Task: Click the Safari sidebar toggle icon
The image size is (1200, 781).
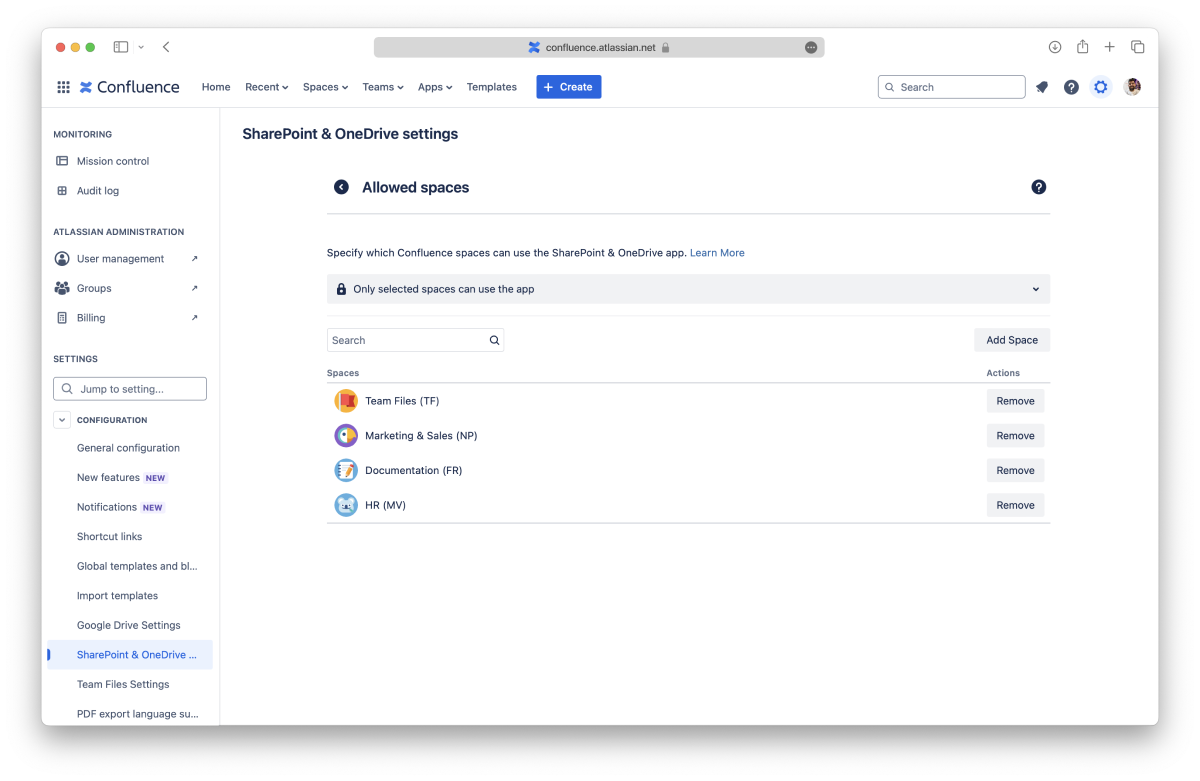Action: click(x=121, y=47)
